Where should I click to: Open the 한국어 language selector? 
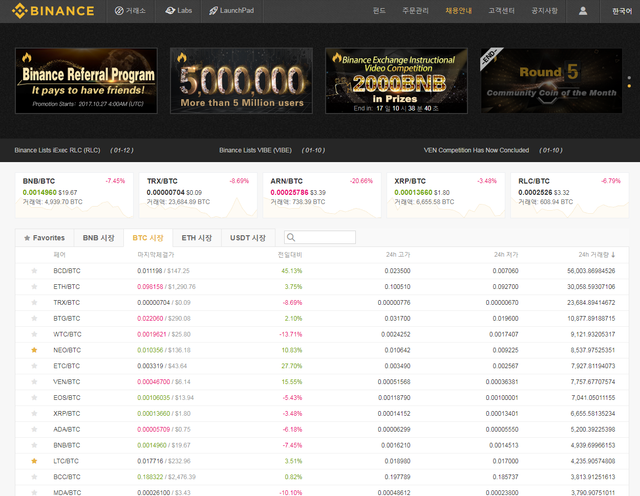[622, 11]
